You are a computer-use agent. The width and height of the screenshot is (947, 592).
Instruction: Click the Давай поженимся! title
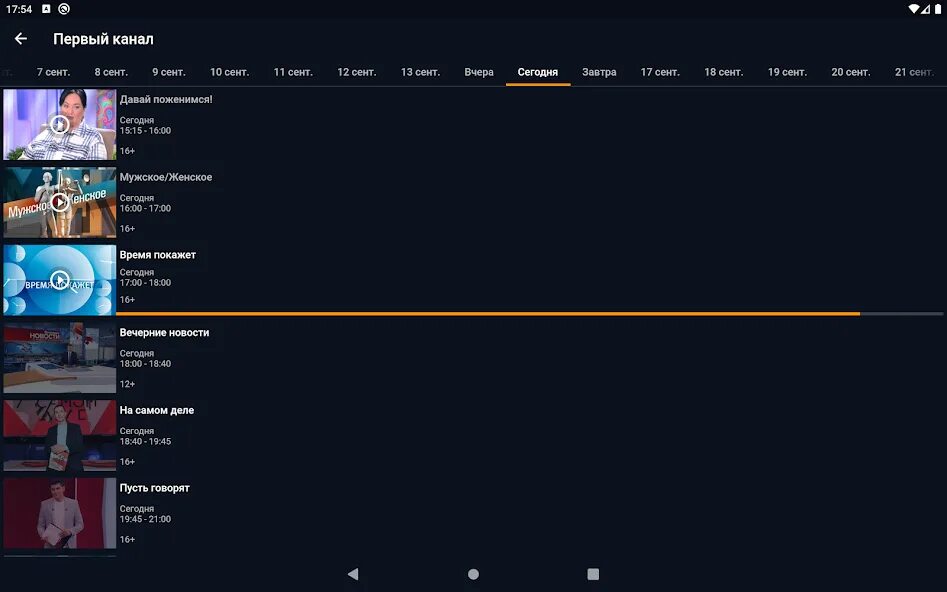click(166, 99)
